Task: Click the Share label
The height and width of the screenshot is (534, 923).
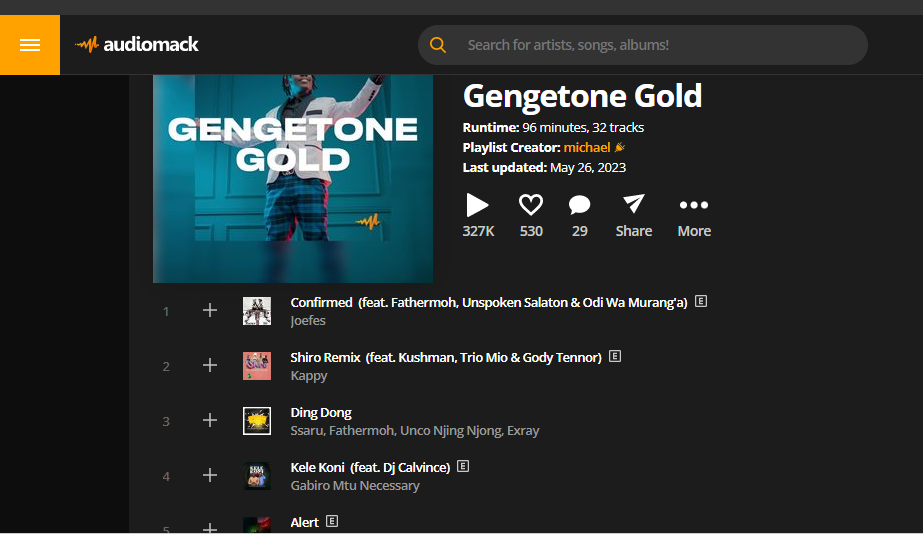Action: point(633,231)
